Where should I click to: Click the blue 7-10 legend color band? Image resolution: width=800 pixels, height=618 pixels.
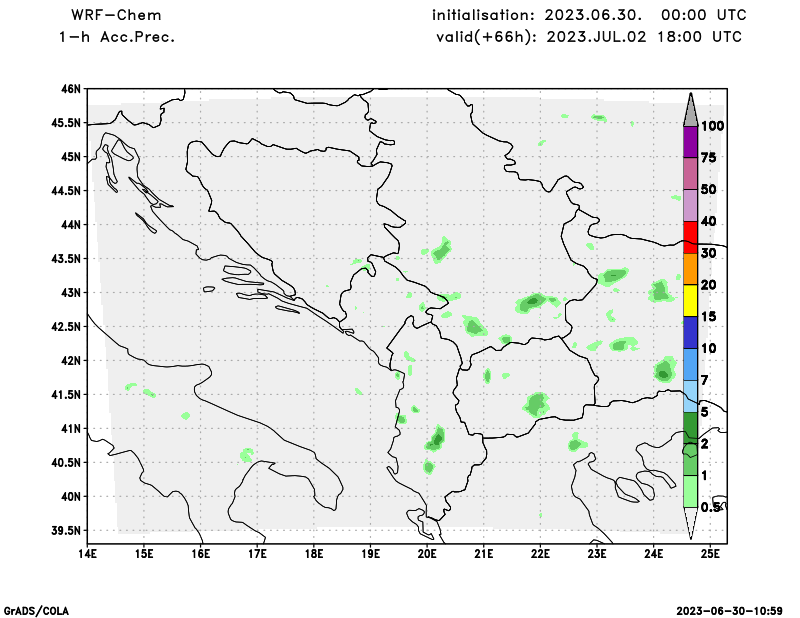pyautogui.click(x=690, y=364)
